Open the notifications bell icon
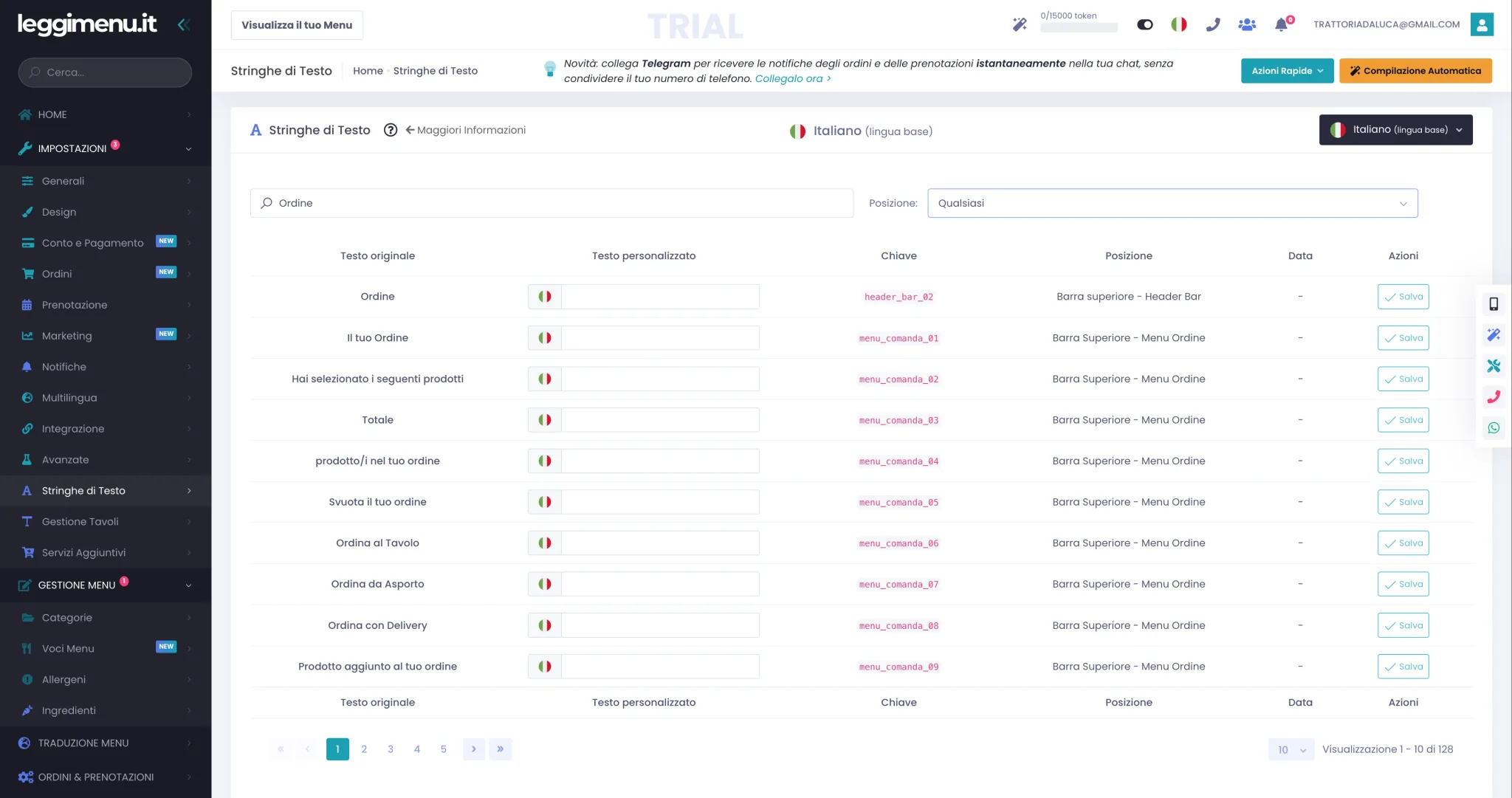Viewport: 1512px width, 798px height. [1282, 24]
